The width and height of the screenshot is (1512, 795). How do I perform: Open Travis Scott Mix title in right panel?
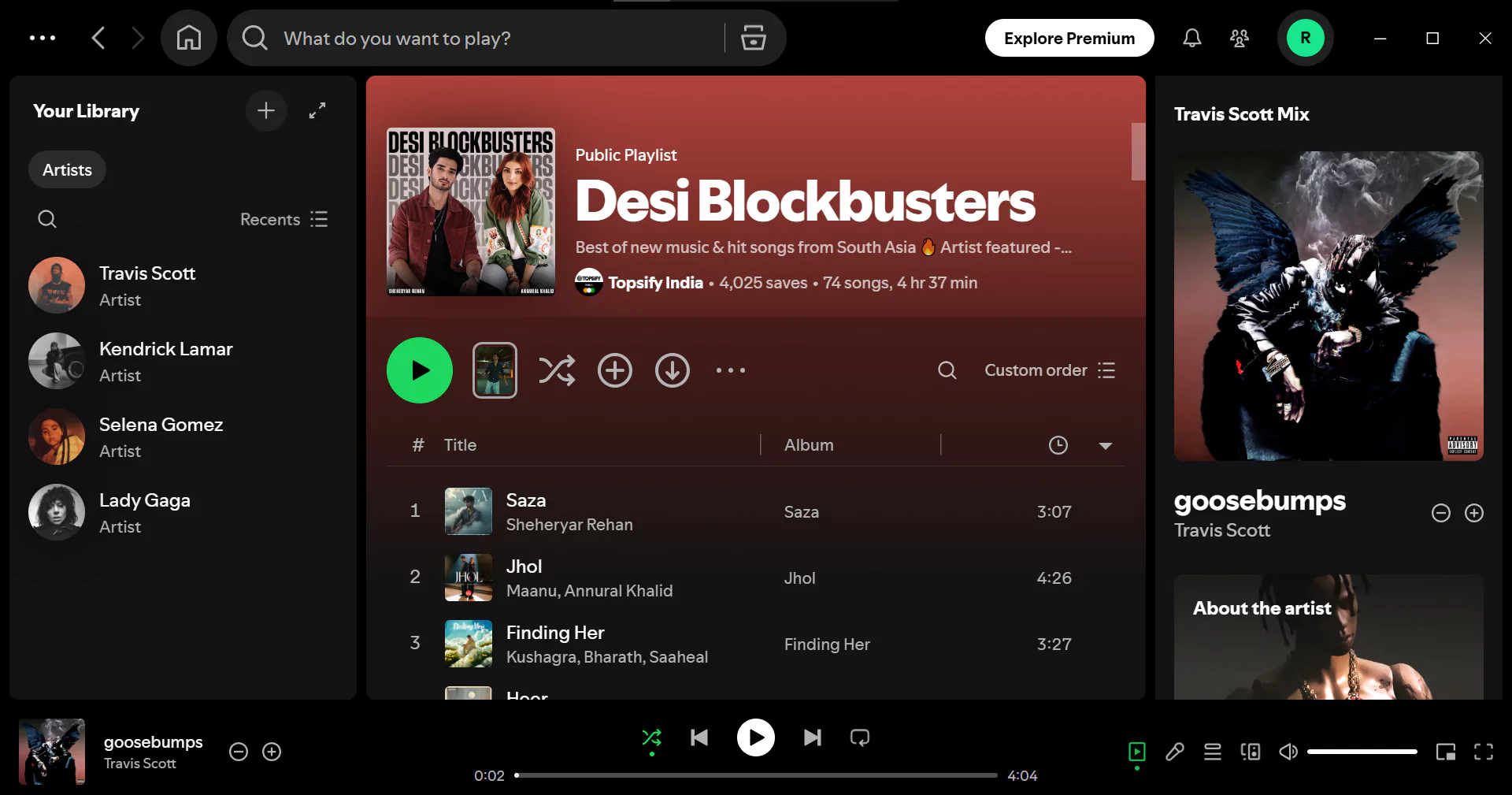pyautogui.click(x=1241, y=114)
